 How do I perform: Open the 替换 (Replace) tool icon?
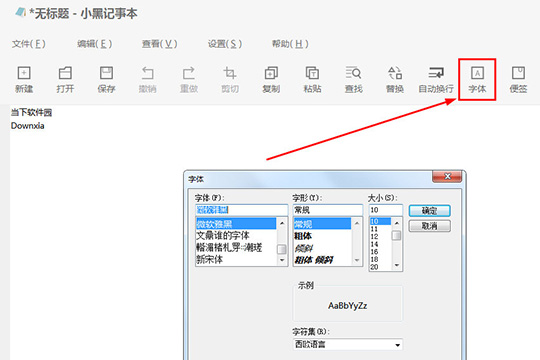[x=395, y=79]
